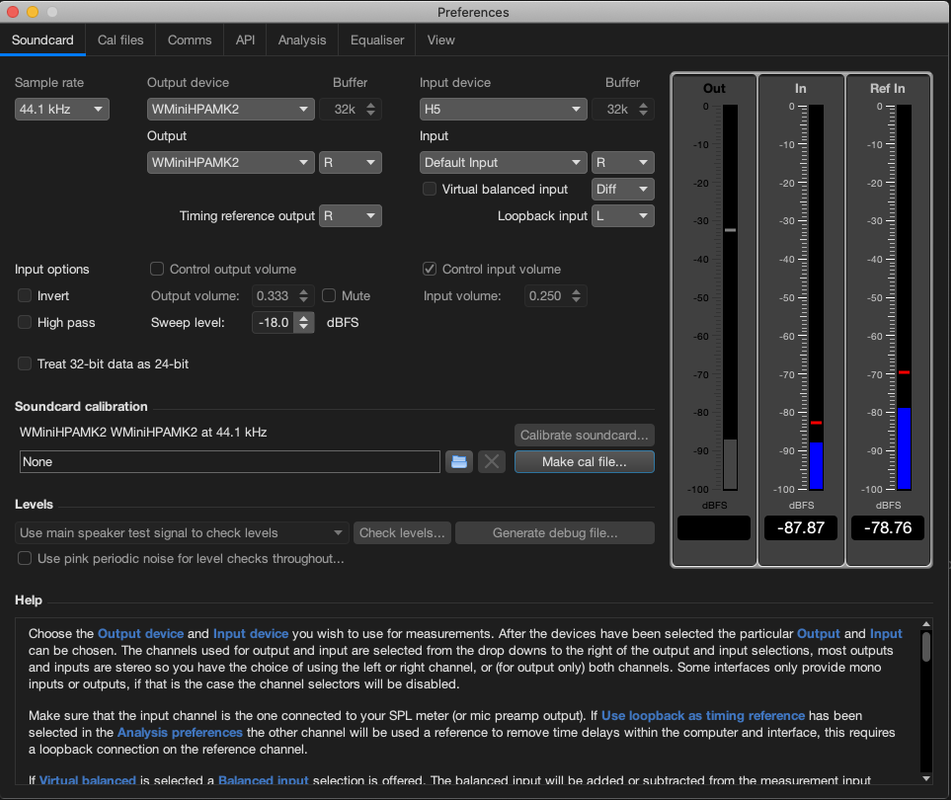The width and height of the screenshot is (951, 800).
Task: Click the Sweep level stepper arrows
Action: pos(304,322)
